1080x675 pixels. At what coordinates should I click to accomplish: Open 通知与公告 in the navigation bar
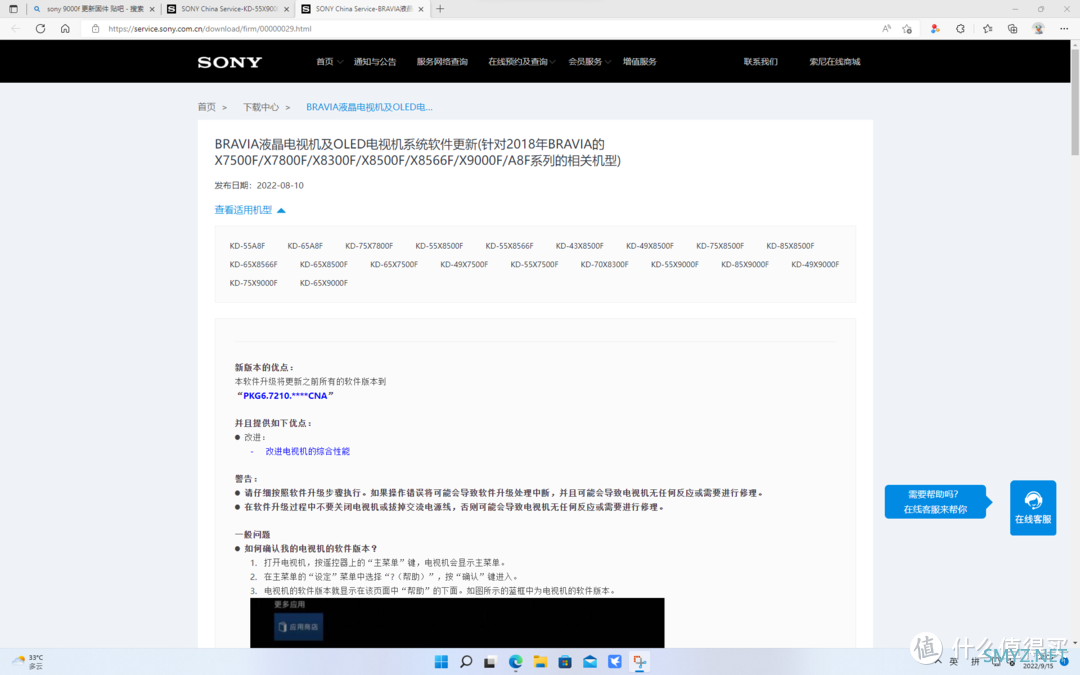tap(375, 62)
